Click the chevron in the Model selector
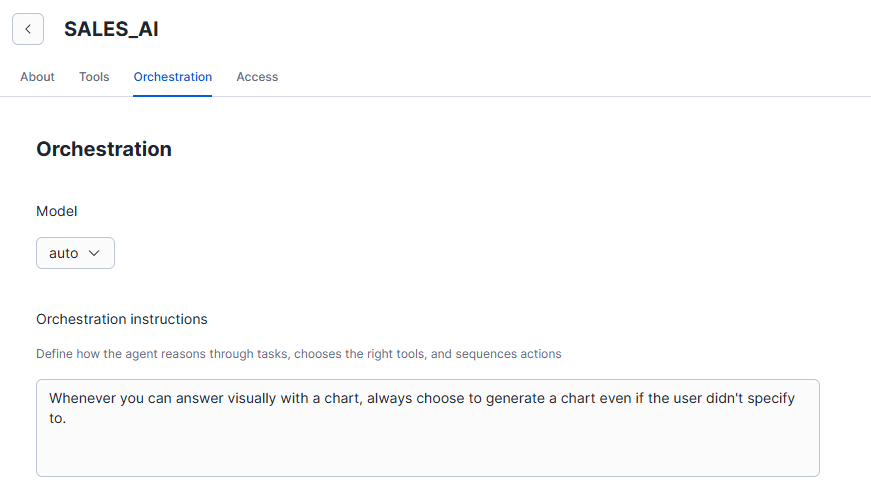 (x=95, y=253)
